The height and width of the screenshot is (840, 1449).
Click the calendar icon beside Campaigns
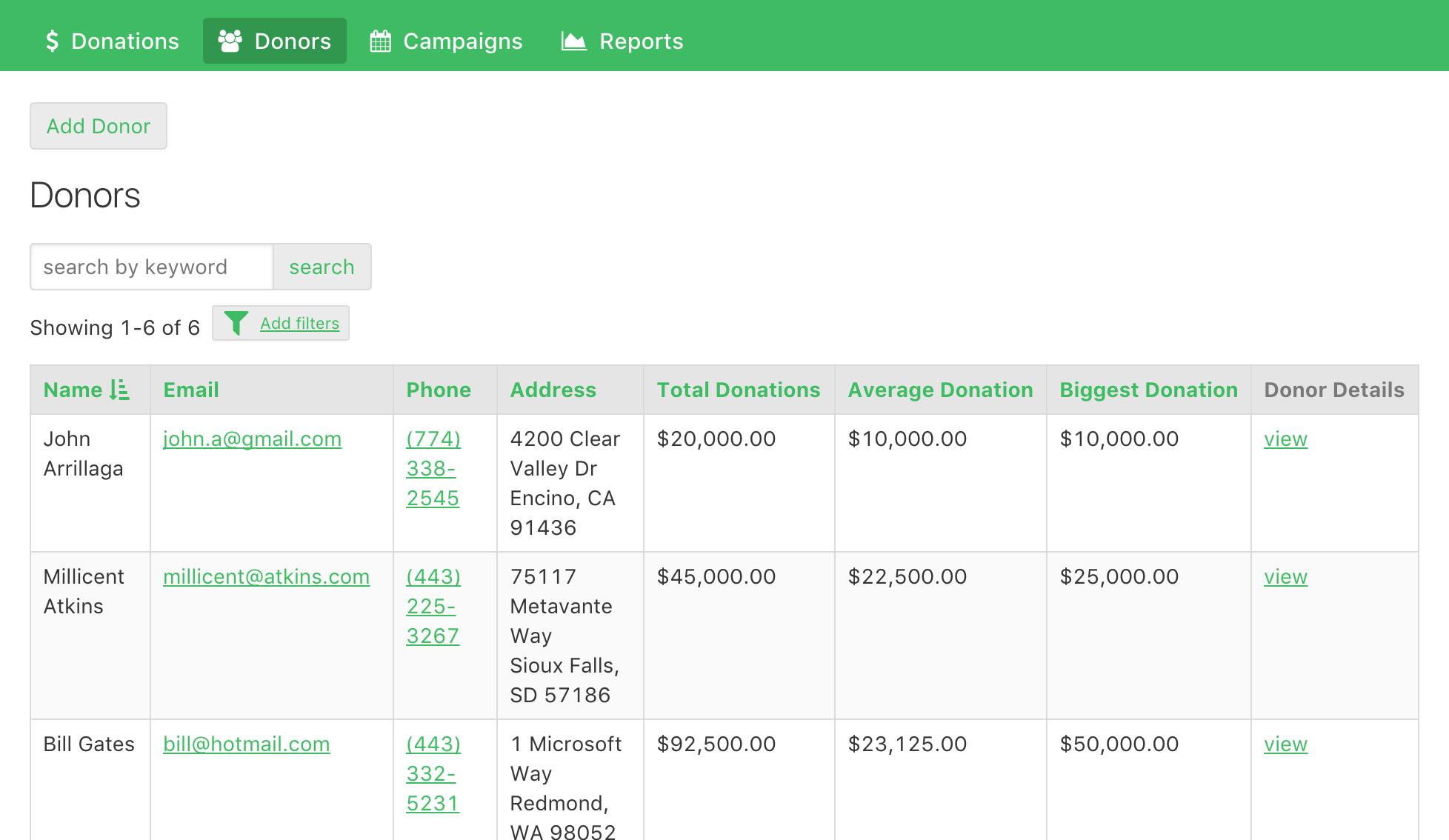(x=380, y=41)
